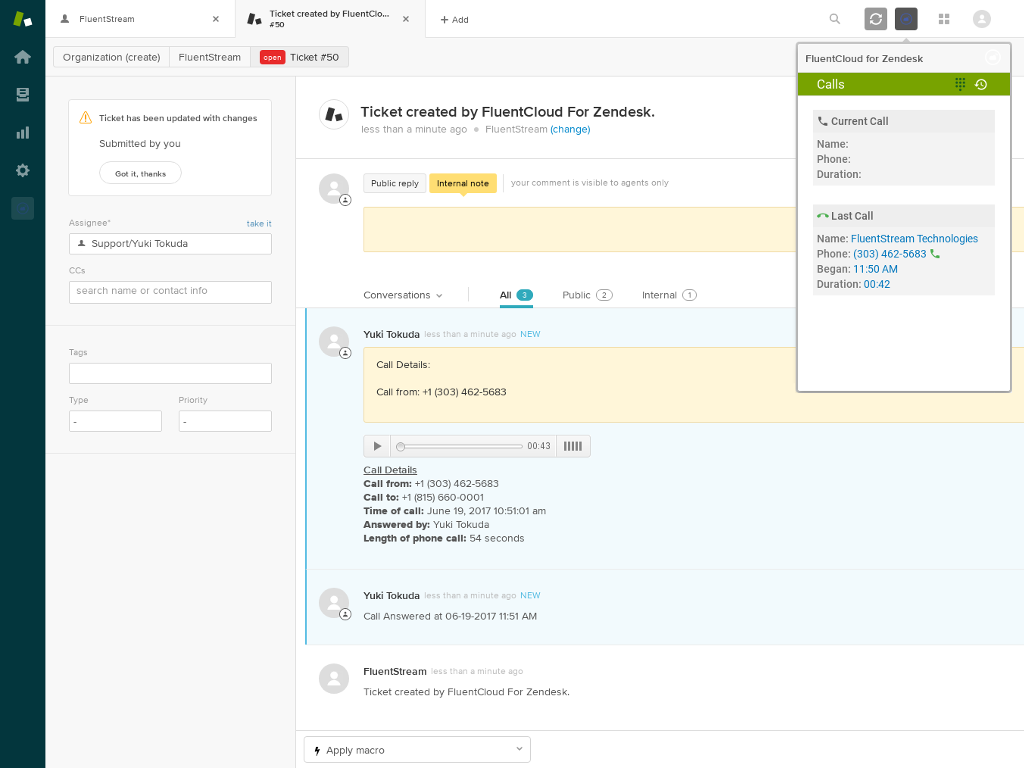The image size is (1024, 768).
Task: Open the Reporting bar chart icon
Action: tap(22, 132)
